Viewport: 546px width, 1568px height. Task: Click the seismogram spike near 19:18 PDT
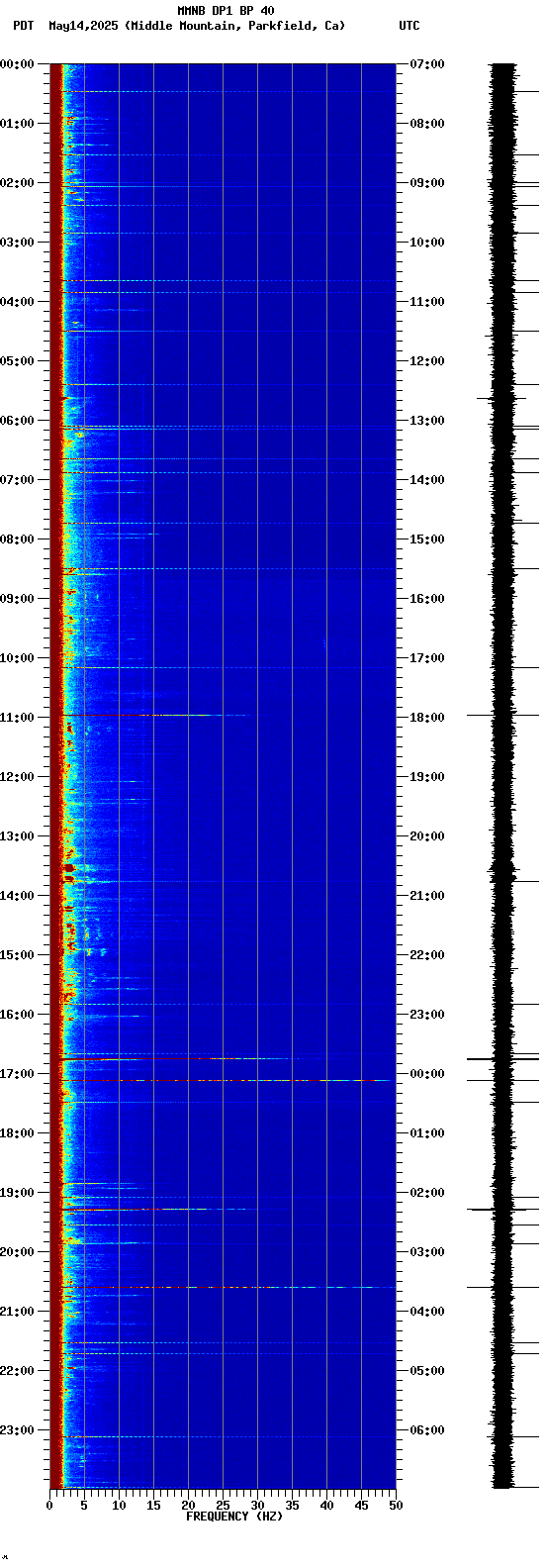502,1210
